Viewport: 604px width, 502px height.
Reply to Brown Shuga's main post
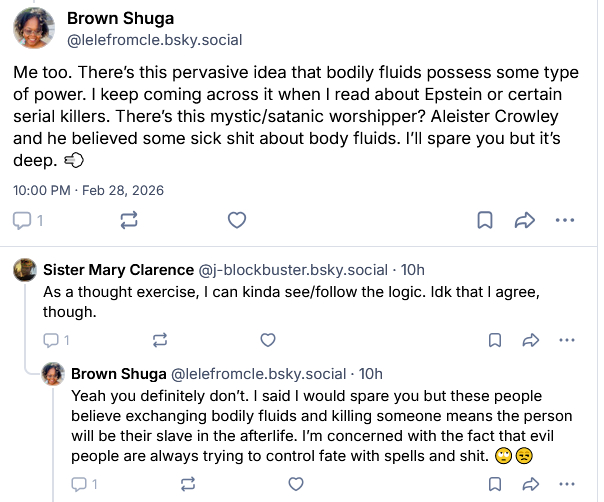(x=27, y=220)
